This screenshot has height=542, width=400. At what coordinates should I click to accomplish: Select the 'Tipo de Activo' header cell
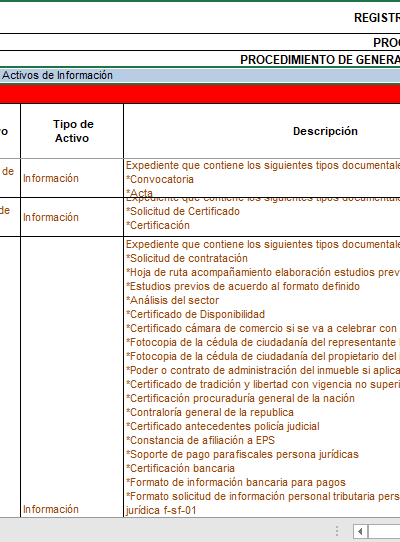point(72,131)
